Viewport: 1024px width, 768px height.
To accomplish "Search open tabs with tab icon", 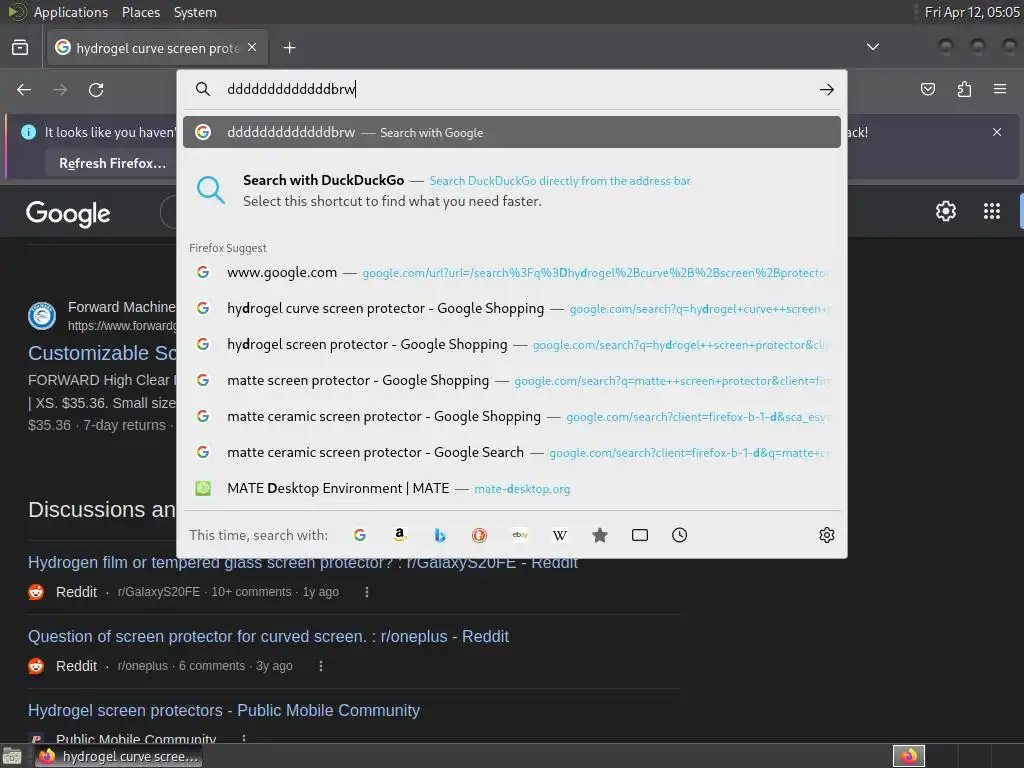I will click(x=640, y=536).
